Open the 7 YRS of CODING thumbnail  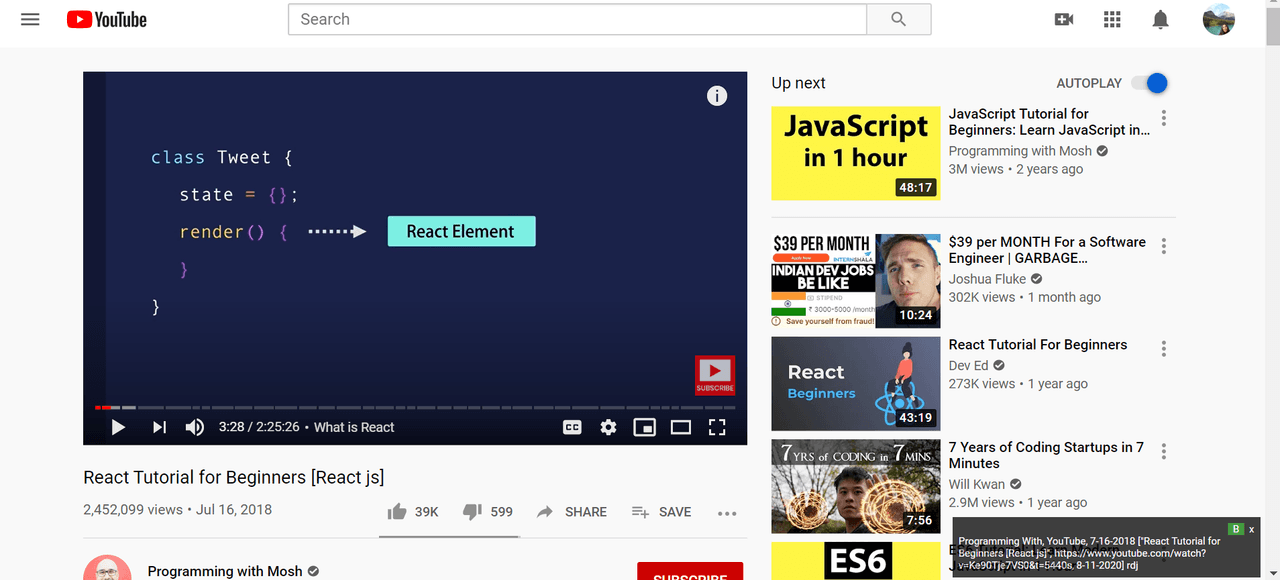click(x=856, y=486)
